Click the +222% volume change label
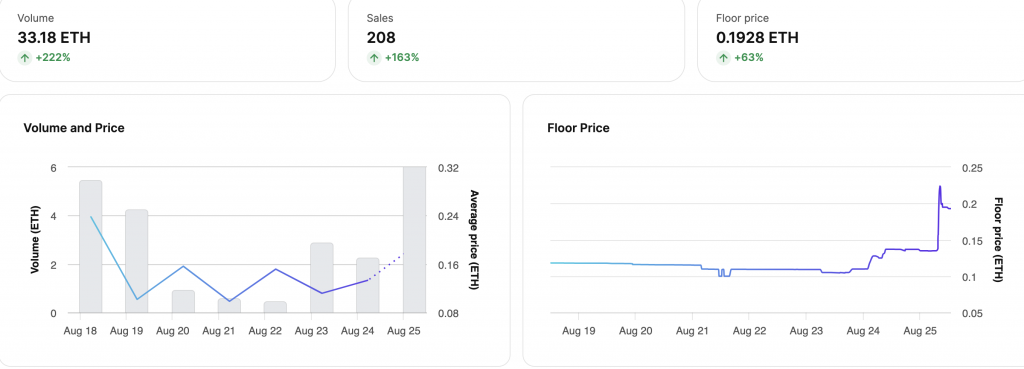The height and width of the screenshot is (369, 1024). pos(53,57)
